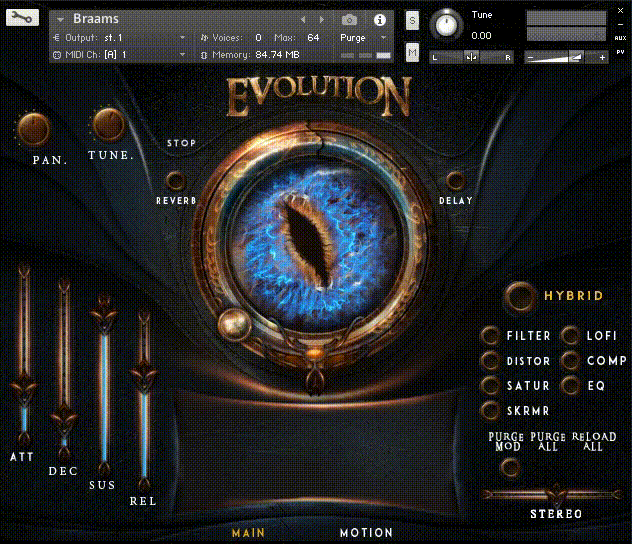Take a snapshot with the camera icon
The height and width of the screenshot is (544, 632).
coord(349,19)
